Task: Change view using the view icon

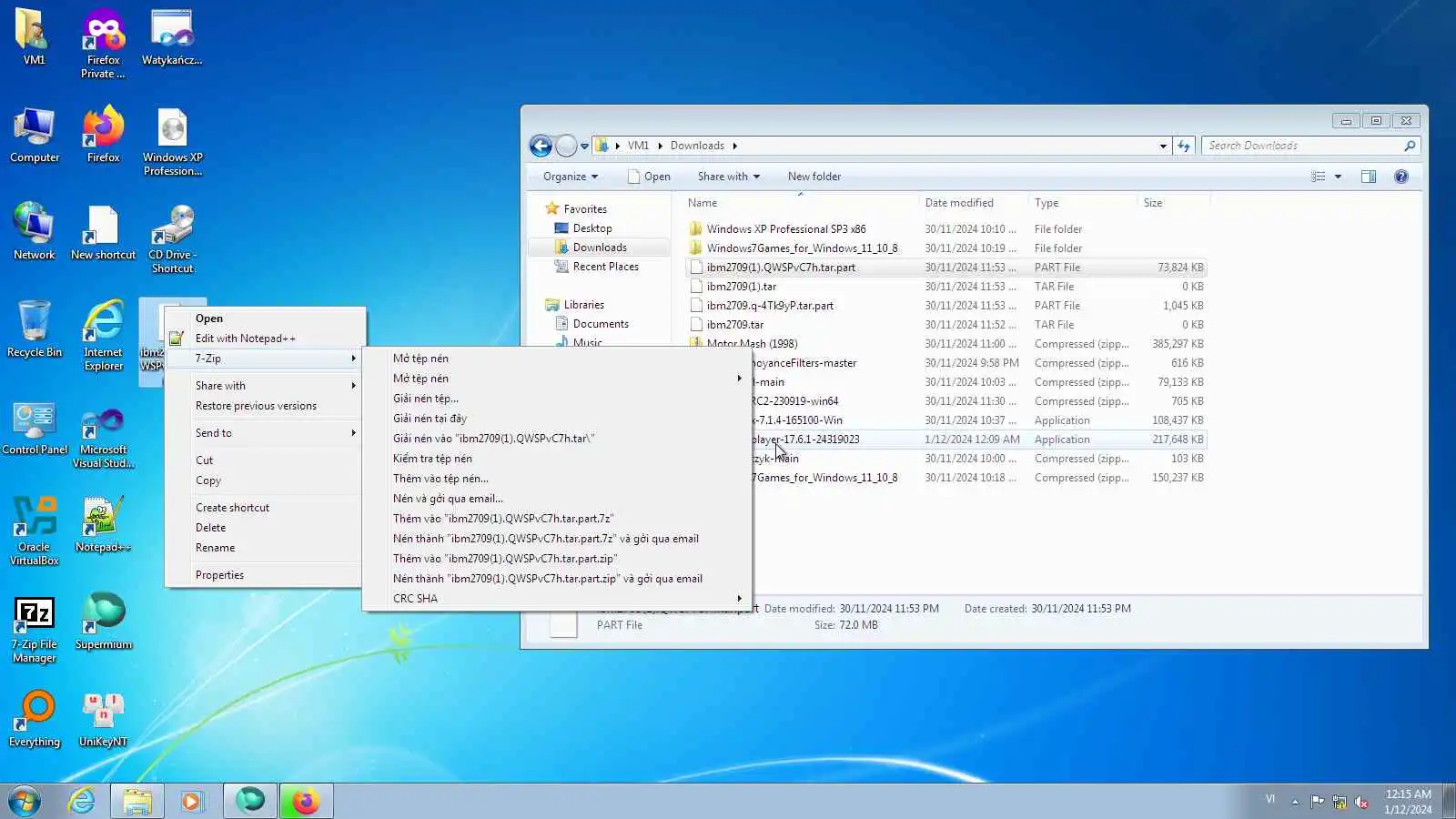Action: [1318, 177]
